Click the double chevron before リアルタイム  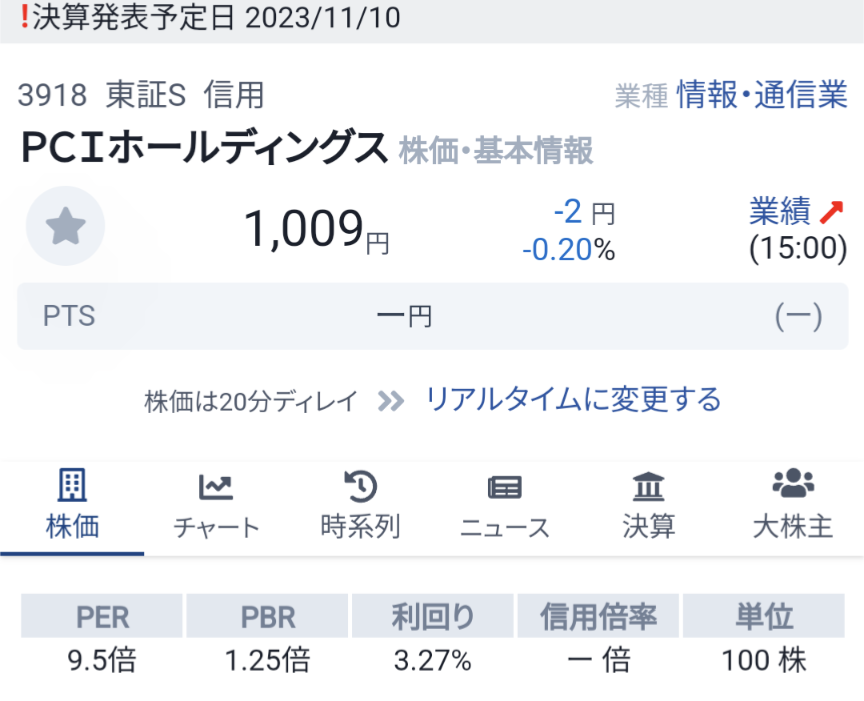coord(391,401)
